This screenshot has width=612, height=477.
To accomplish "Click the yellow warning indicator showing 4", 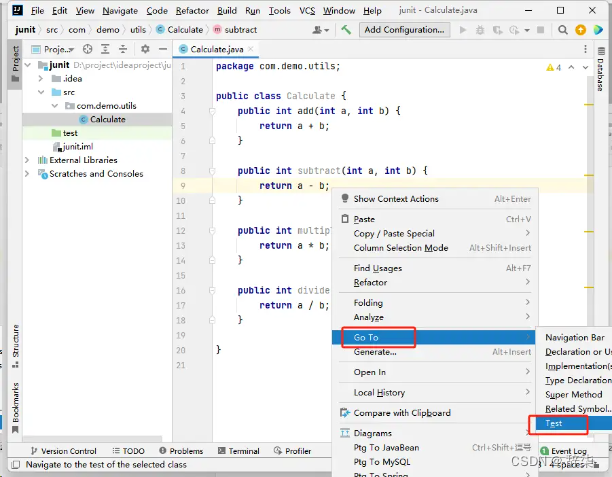I will tap(553, 68).
